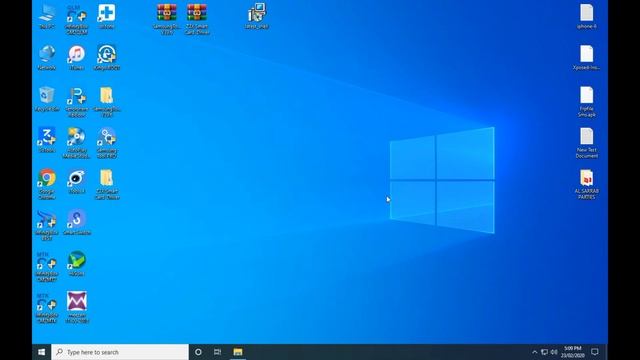Open the Samsung tool folder icon
This screenshot has width=640, height=360.
pos(107,102)
